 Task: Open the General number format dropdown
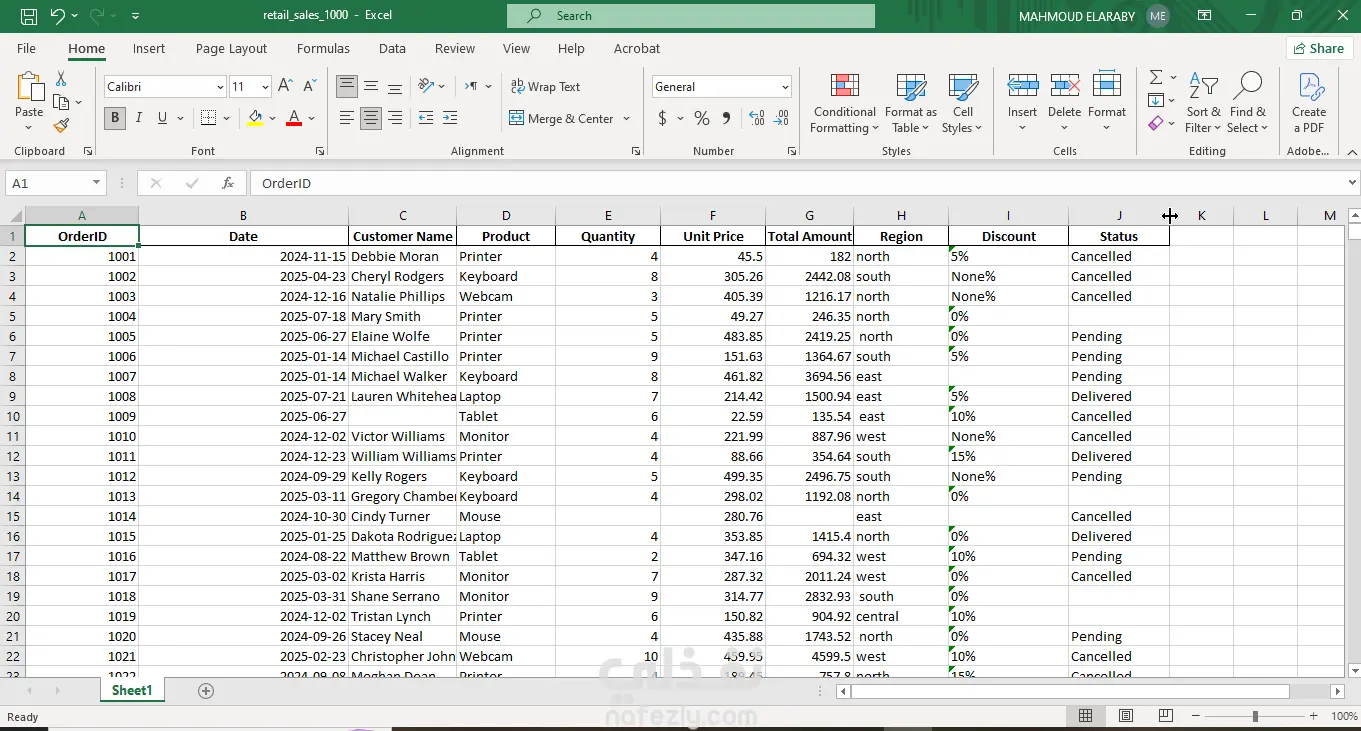tap(785, 87)
